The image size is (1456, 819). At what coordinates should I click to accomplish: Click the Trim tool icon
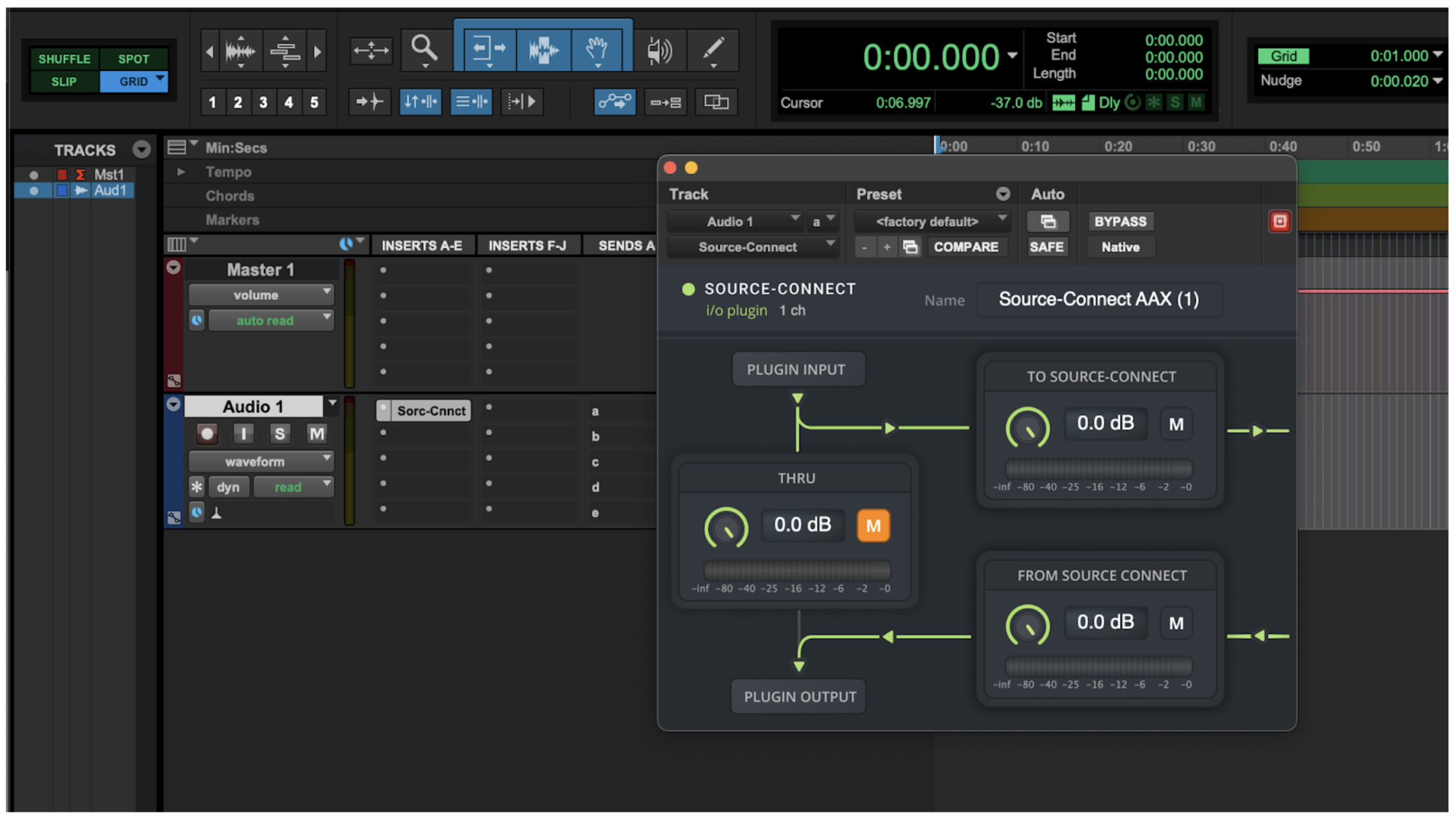click(x=488, y=49)
